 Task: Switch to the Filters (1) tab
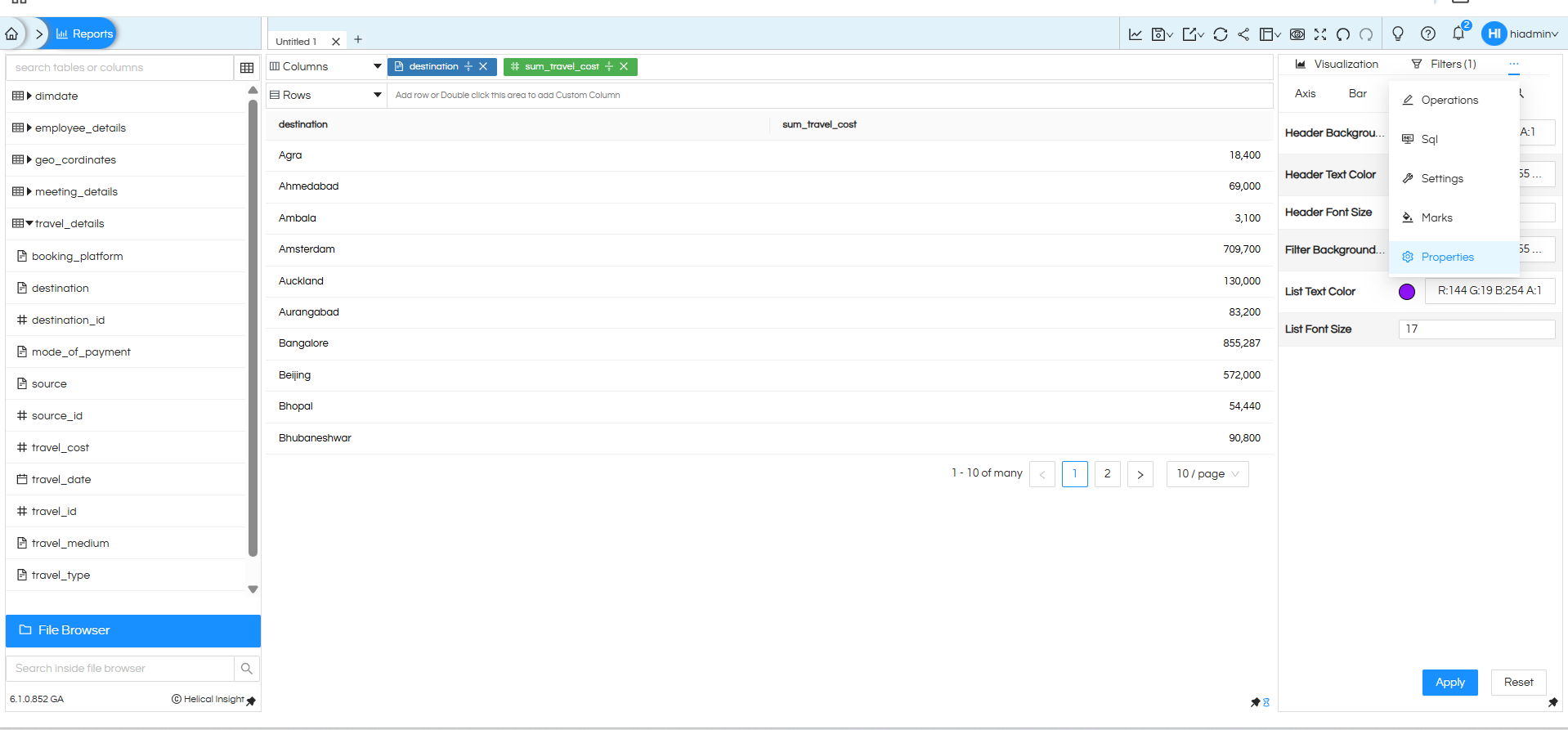(1445, 64)
